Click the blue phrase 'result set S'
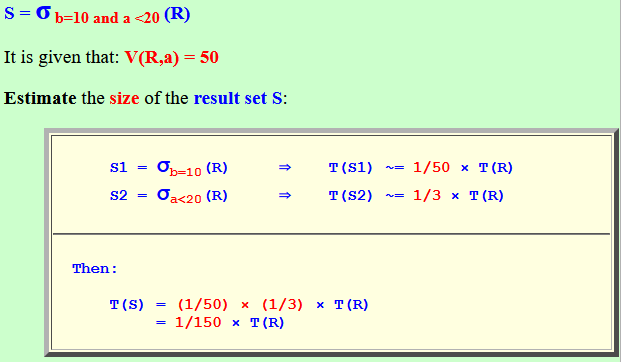Viewport: 621px width, 362px height. pos(238,98)
